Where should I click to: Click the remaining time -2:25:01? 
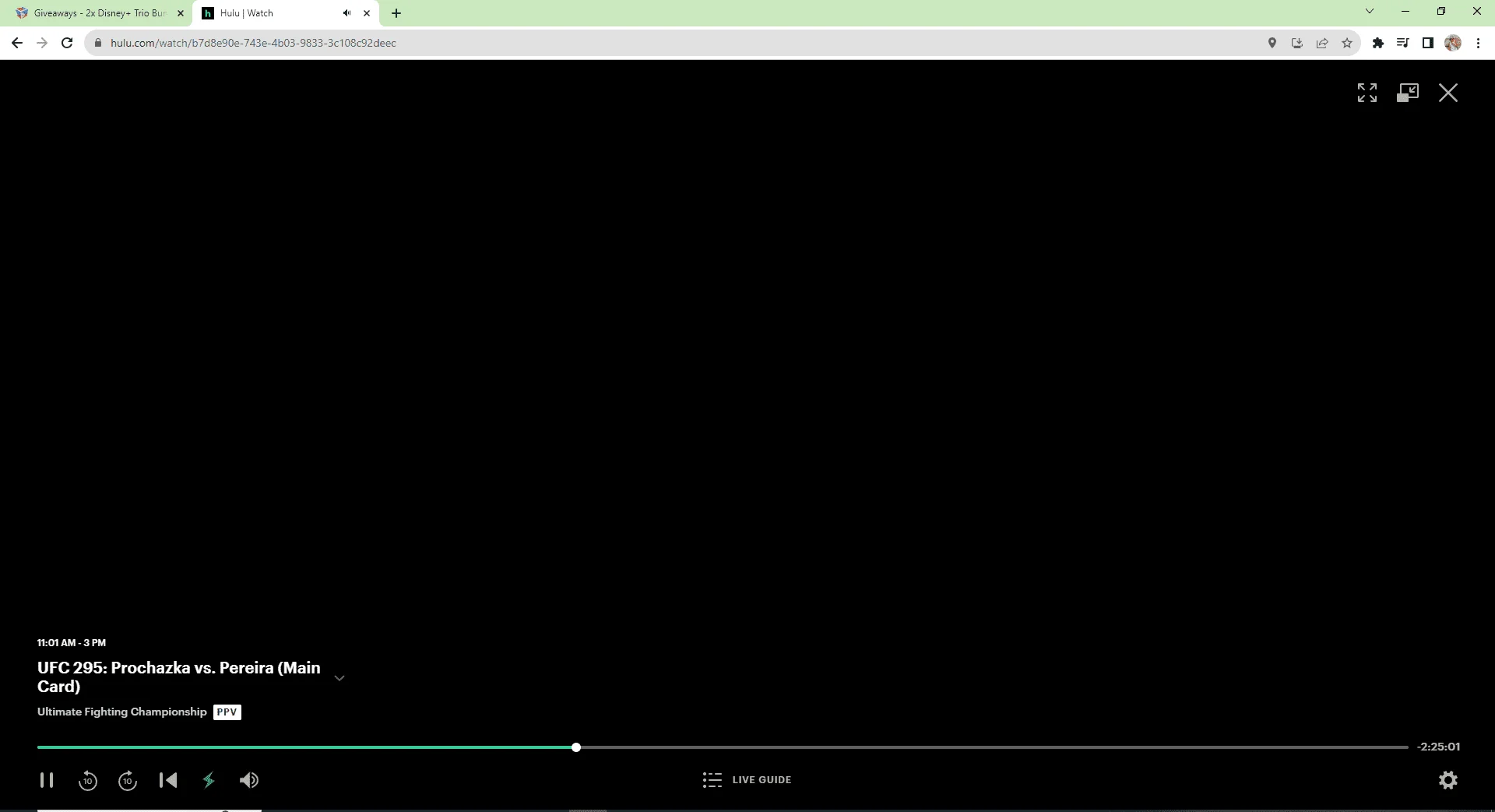(1438, 747)
